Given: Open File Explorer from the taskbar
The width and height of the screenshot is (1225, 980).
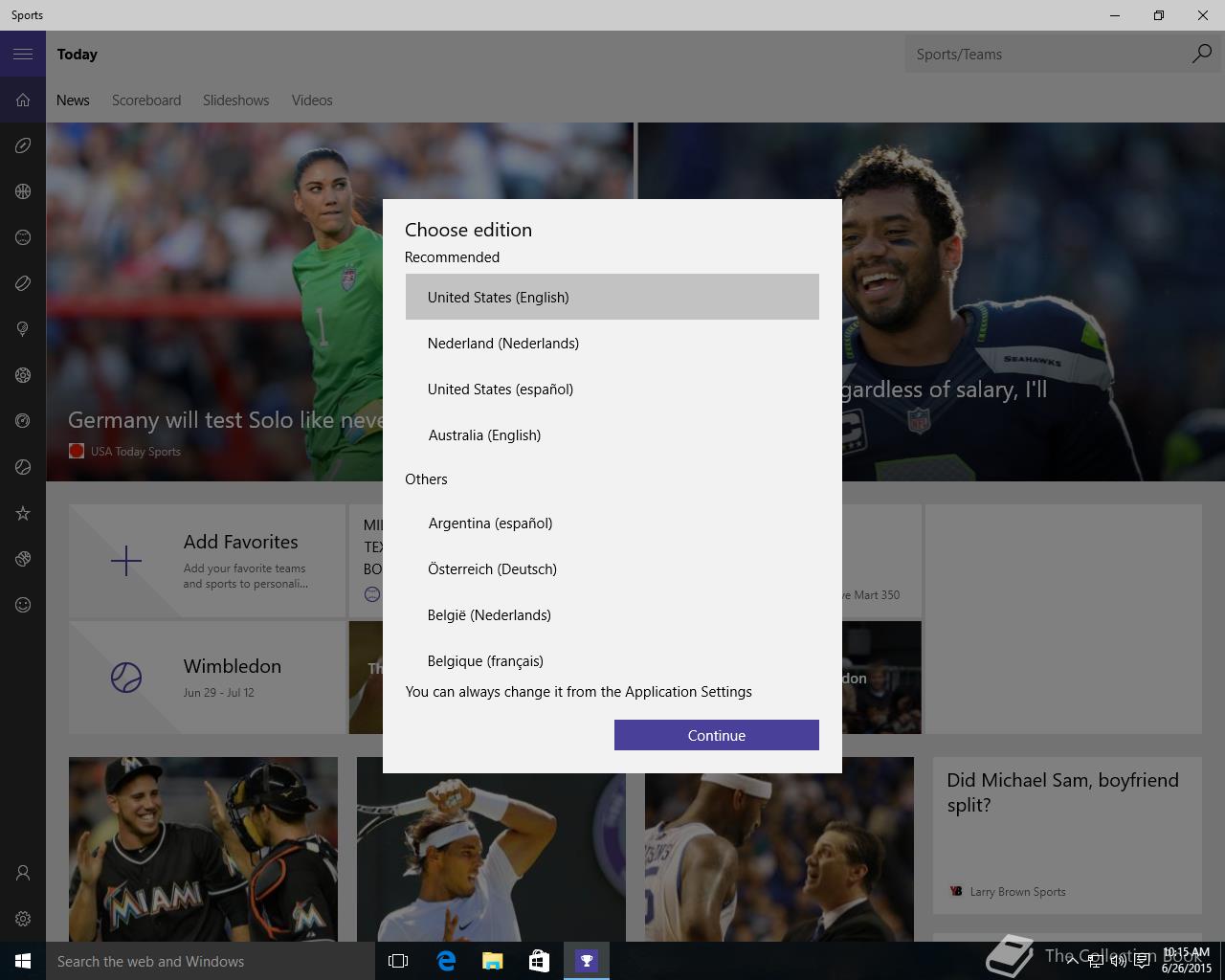Looking at the screenshot, I should pos(492,961).
